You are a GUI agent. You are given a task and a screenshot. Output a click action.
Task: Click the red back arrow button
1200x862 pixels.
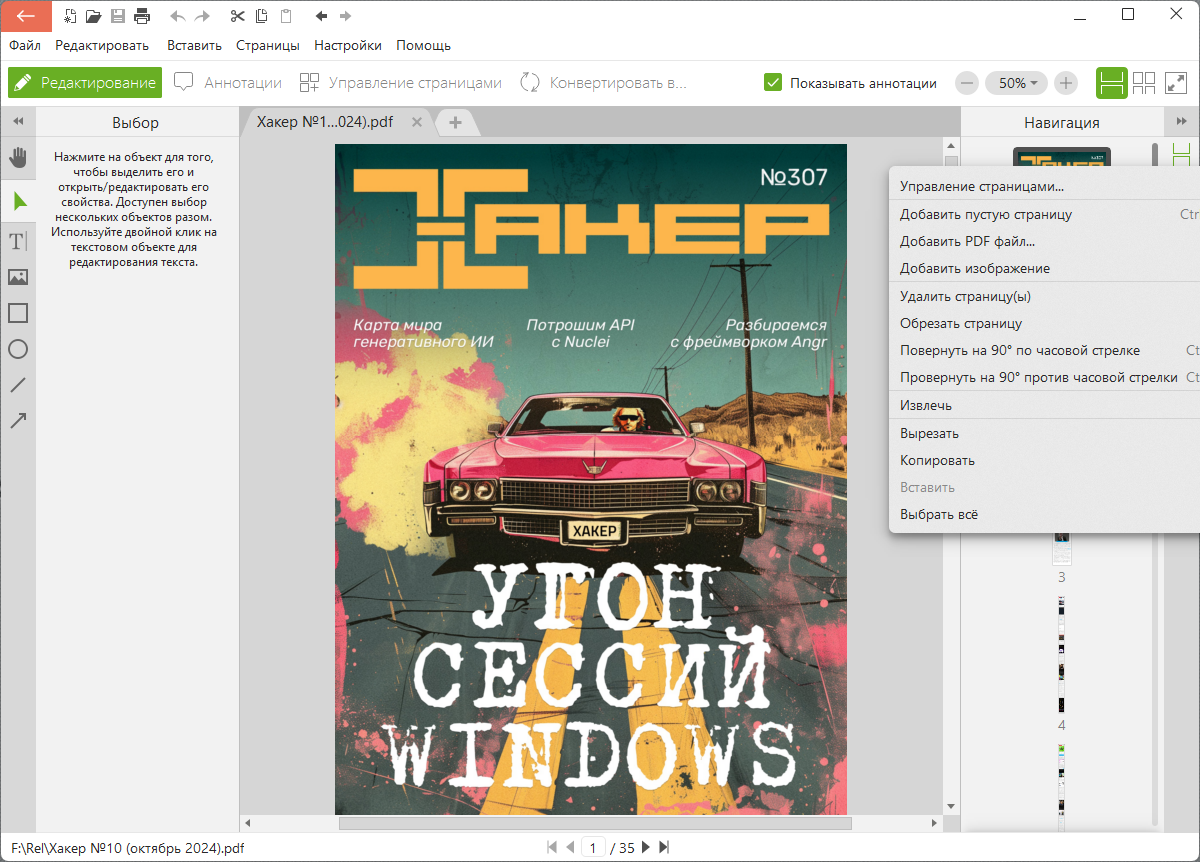point(26,15)
